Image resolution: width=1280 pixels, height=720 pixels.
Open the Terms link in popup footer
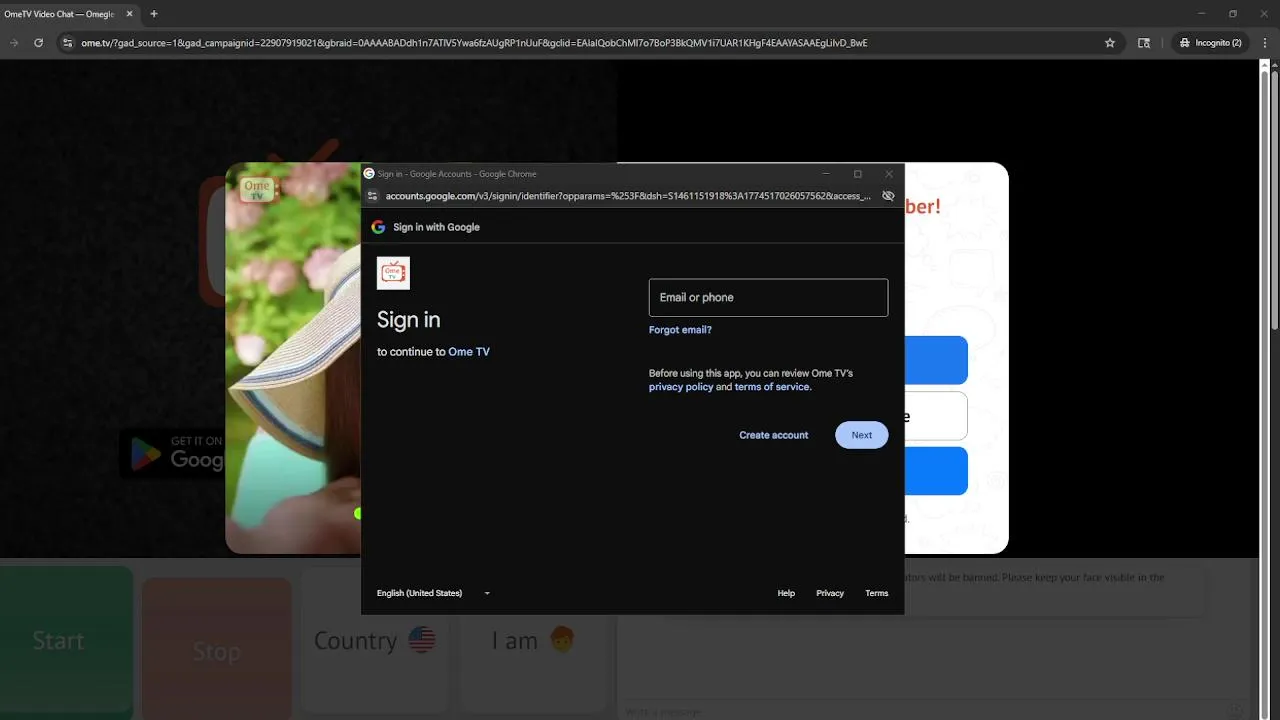pos(877,593)
